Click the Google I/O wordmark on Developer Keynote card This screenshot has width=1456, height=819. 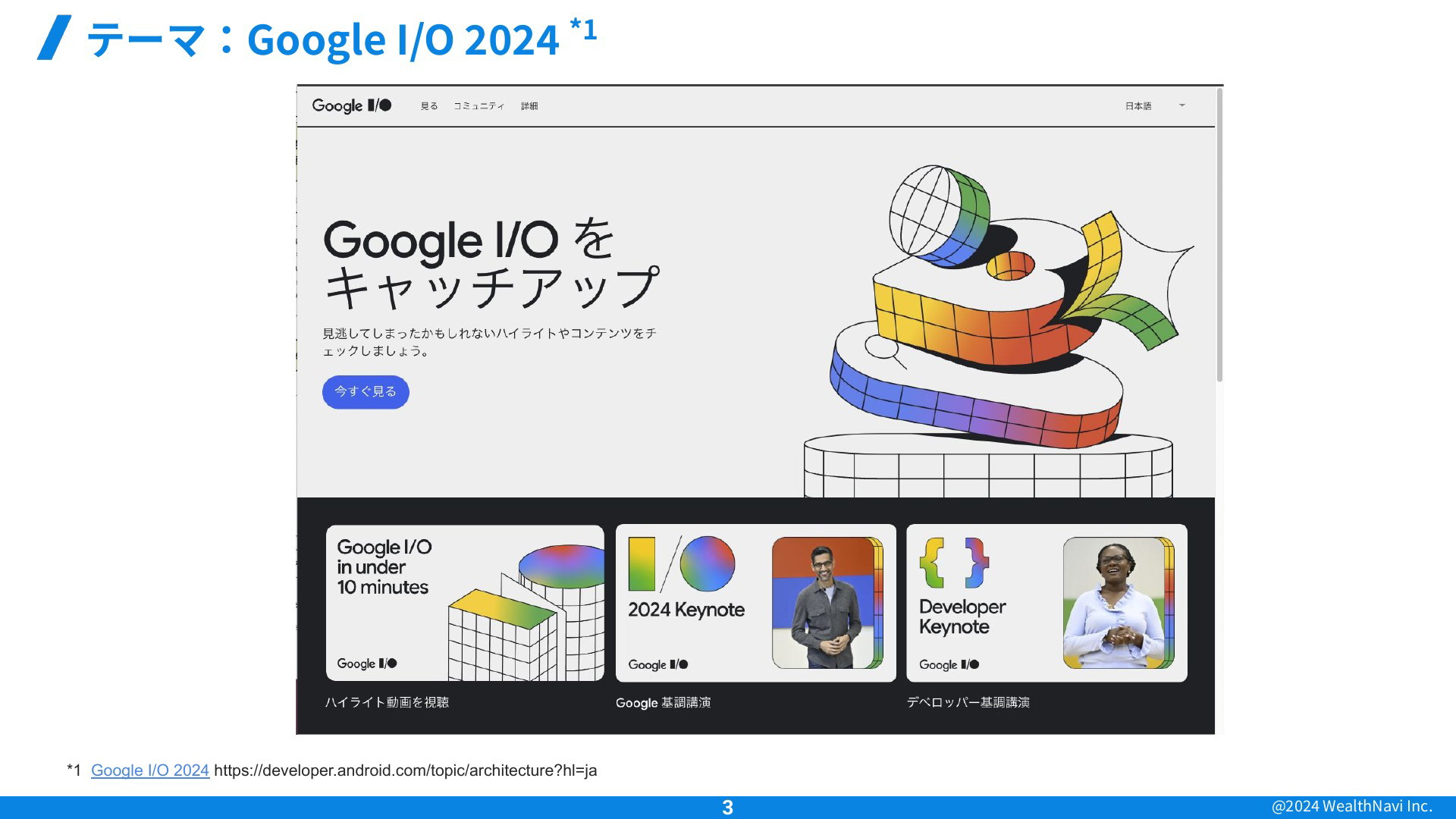point(949,664)
